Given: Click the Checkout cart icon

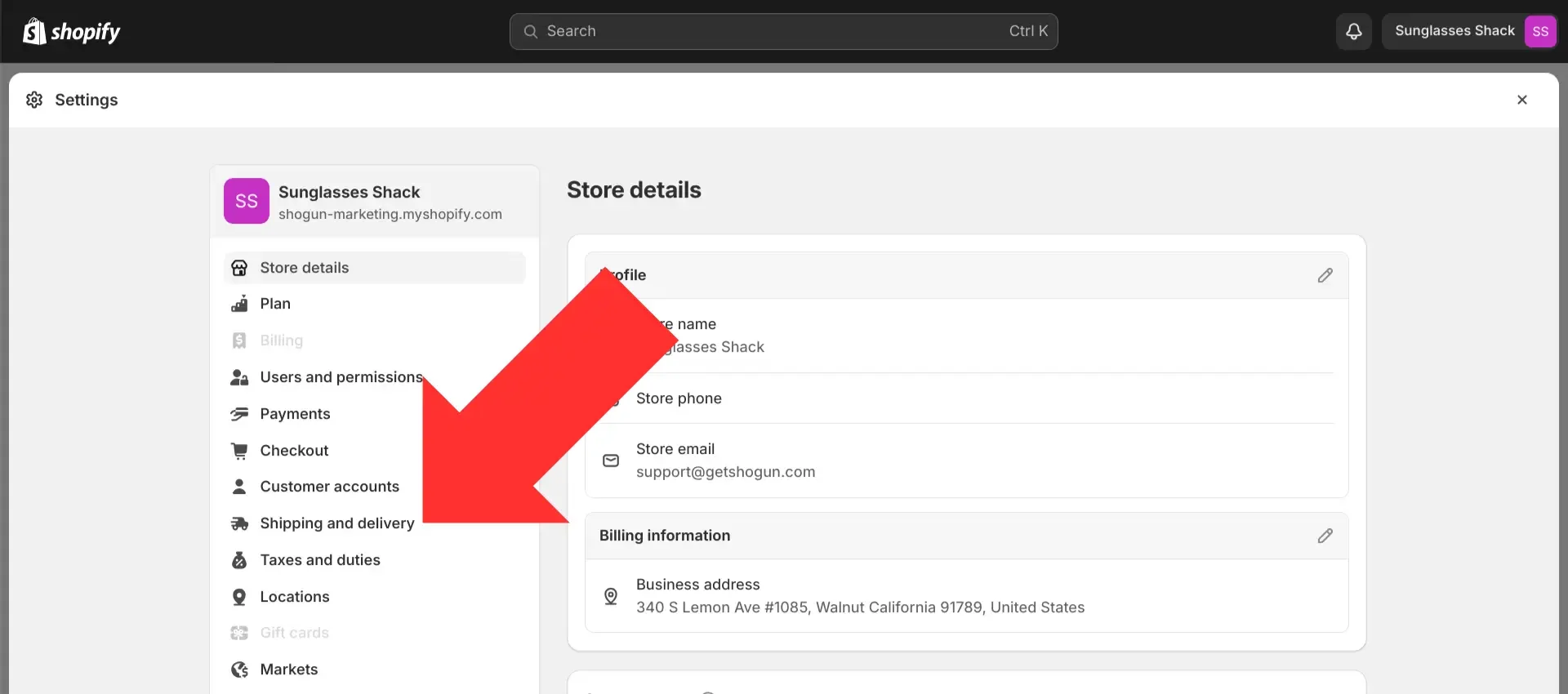Looking at the screenshot, I should tap(239, 451).
